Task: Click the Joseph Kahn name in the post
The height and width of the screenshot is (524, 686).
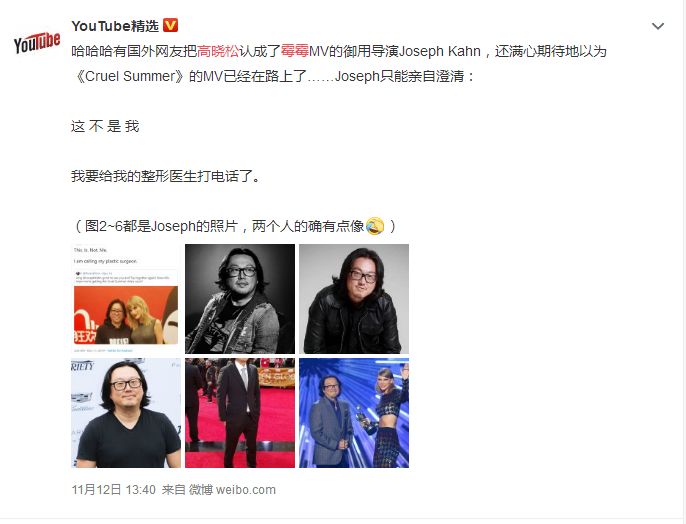Action: point(440,51)
